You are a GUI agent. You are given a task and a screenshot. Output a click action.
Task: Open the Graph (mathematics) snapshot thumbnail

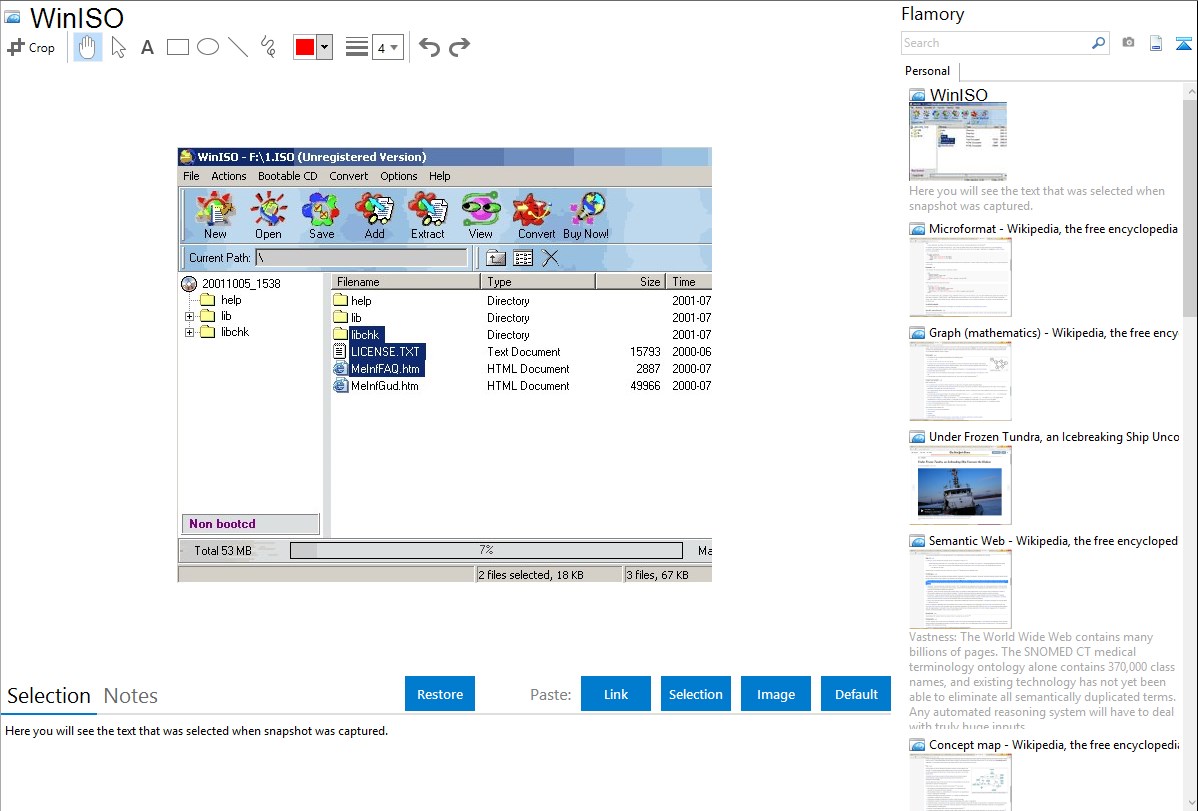960,381
